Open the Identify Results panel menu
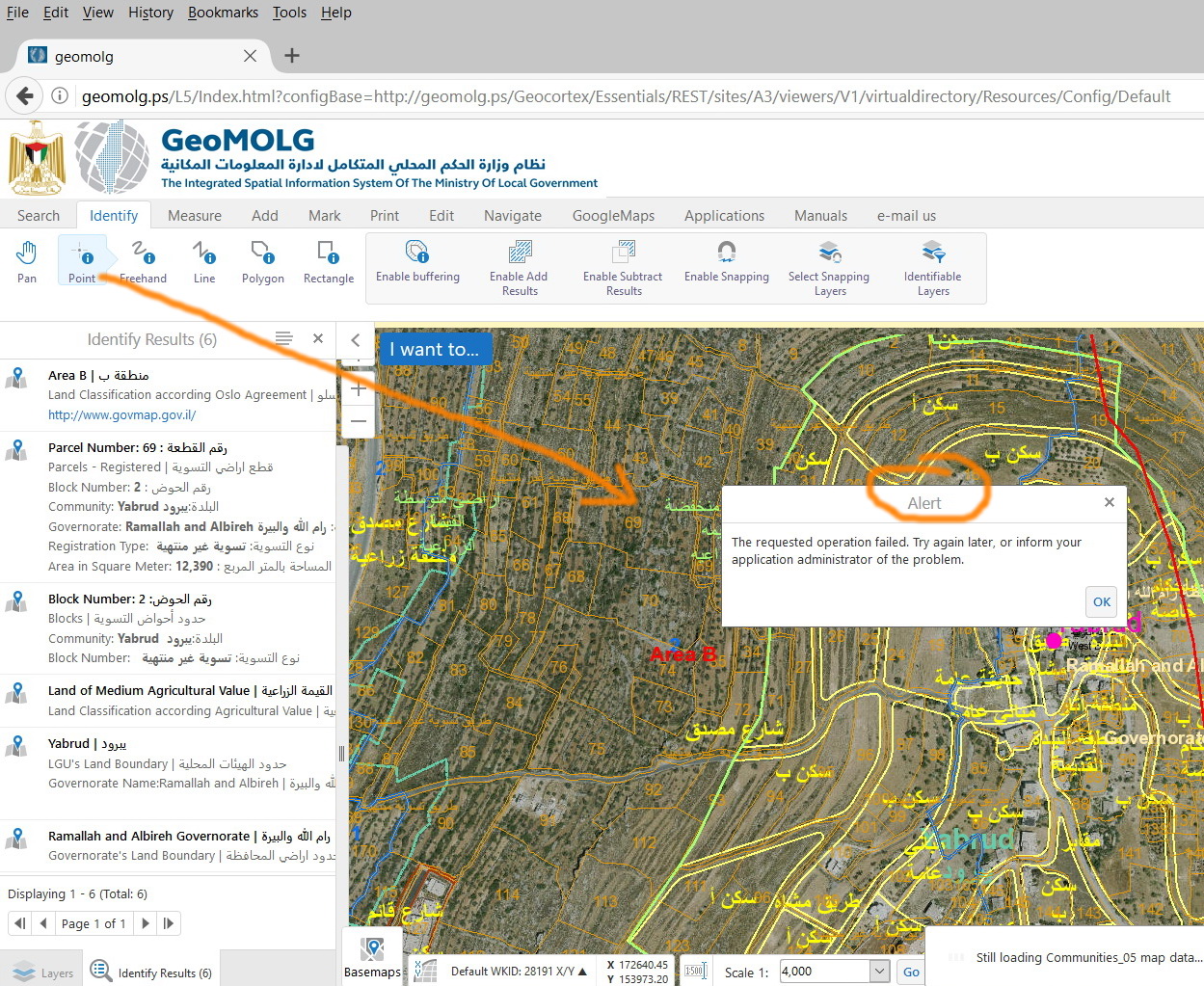The height and width of the screenshot is (986, 1204). (283, 338)
